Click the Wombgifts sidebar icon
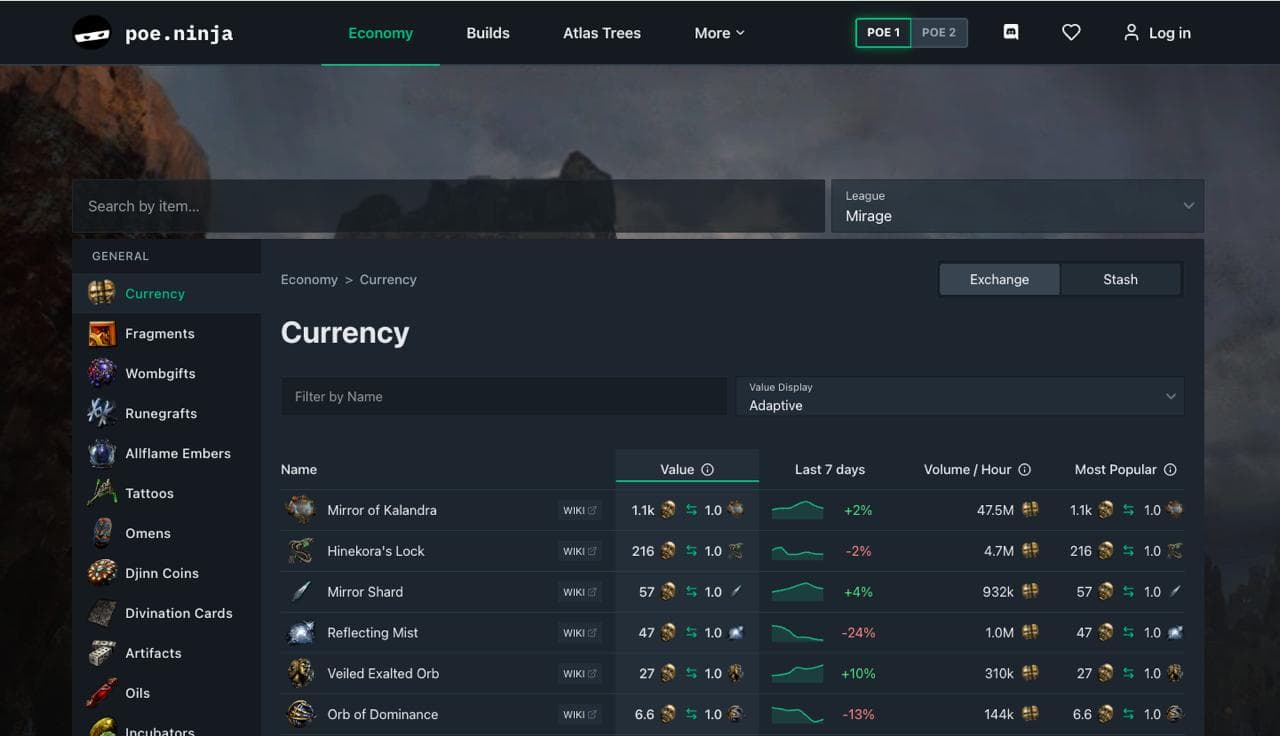 pyautogui.click(x=102, y=373)
